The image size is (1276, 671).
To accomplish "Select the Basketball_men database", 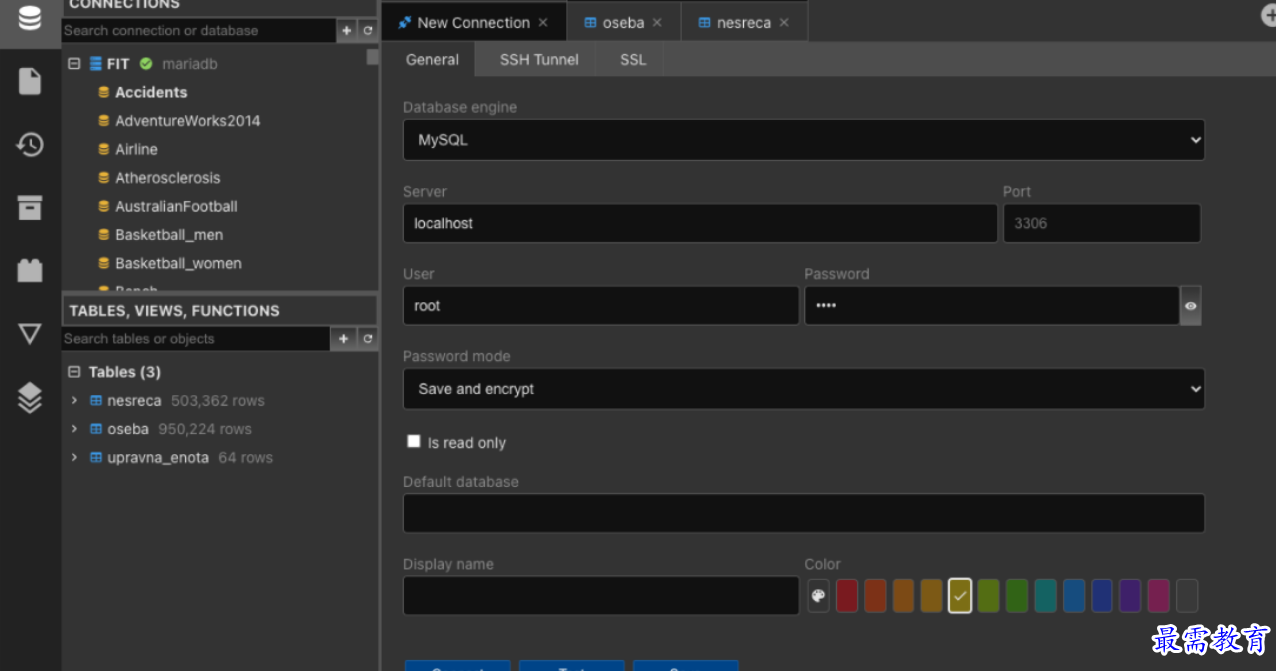I will (169, 235).
